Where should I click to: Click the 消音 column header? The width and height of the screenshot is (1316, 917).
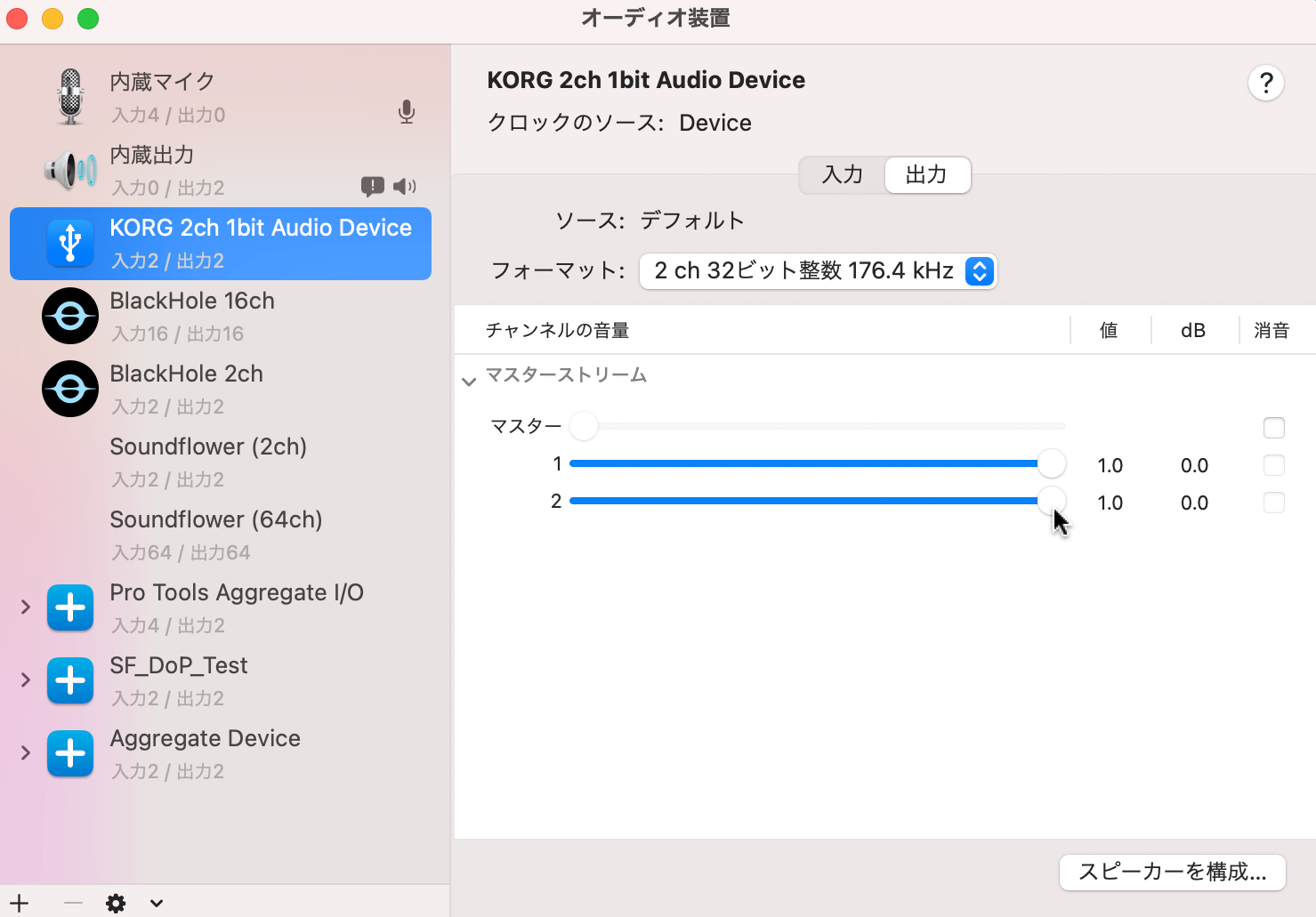pos(1272,330)
